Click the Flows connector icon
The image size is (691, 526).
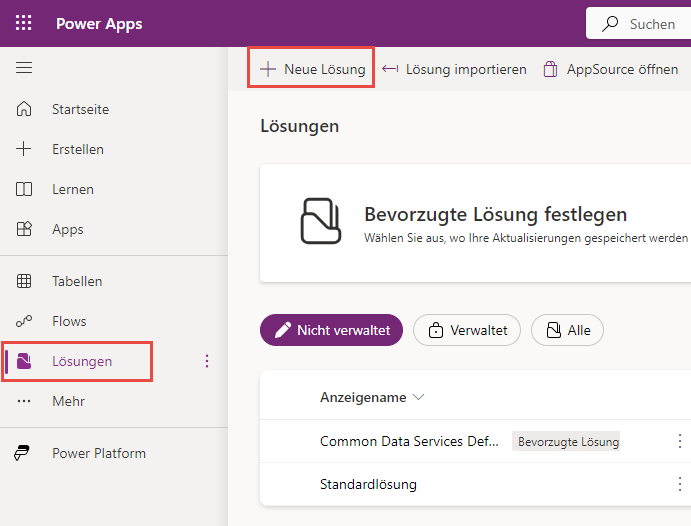[24, 321]
